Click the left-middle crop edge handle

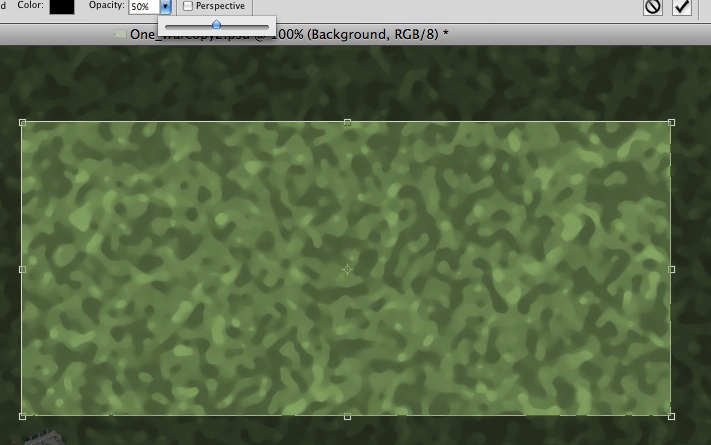click(22, 269)
